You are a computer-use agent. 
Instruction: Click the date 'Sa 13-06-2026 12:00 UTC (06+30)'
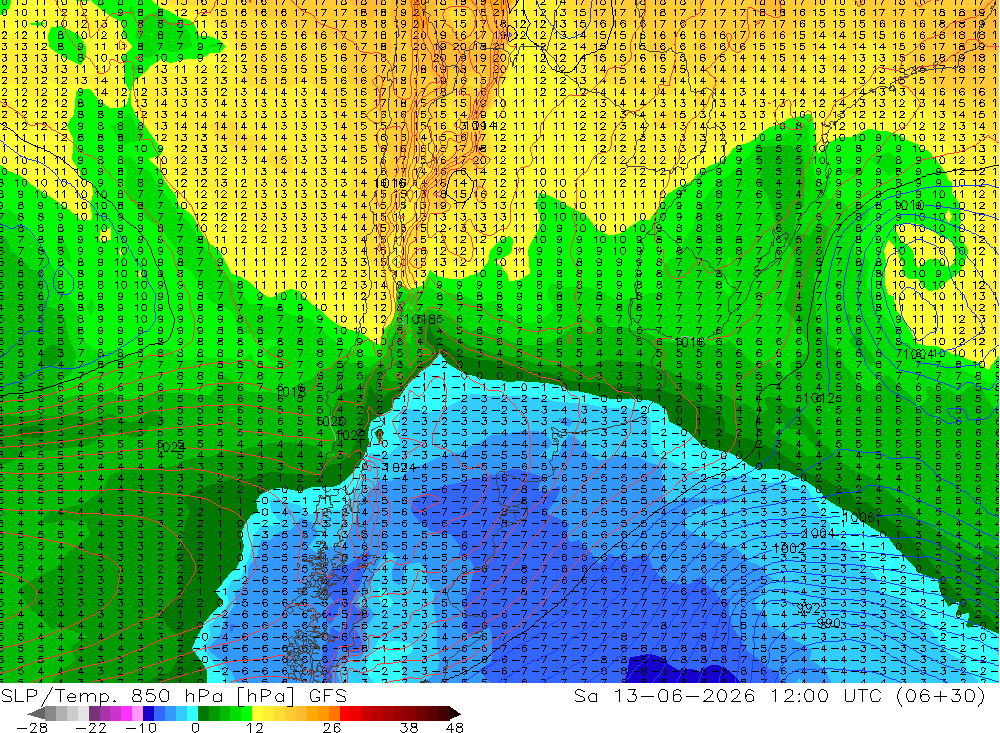coord(779,695)
